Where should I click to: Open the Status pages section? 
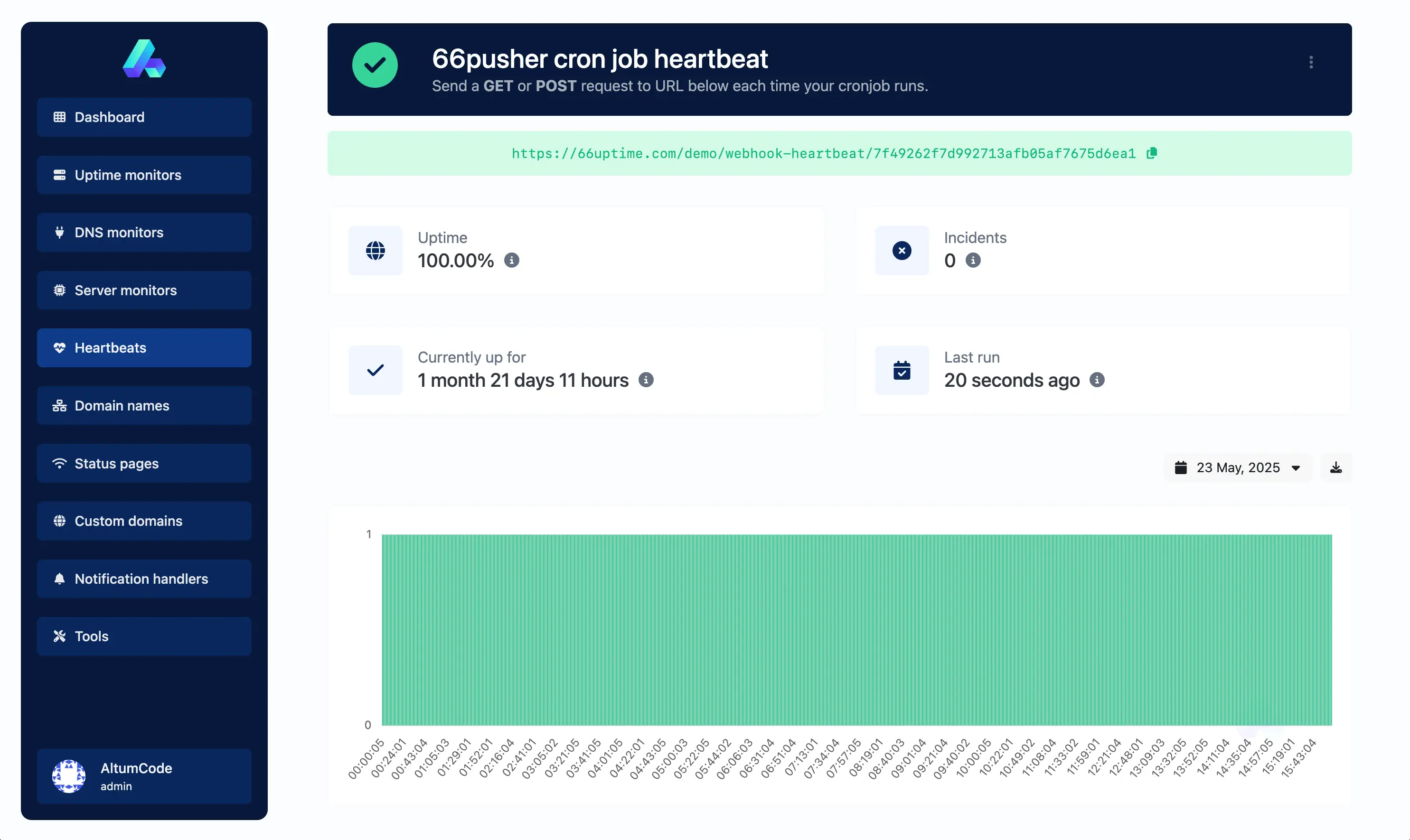[116, 463]
